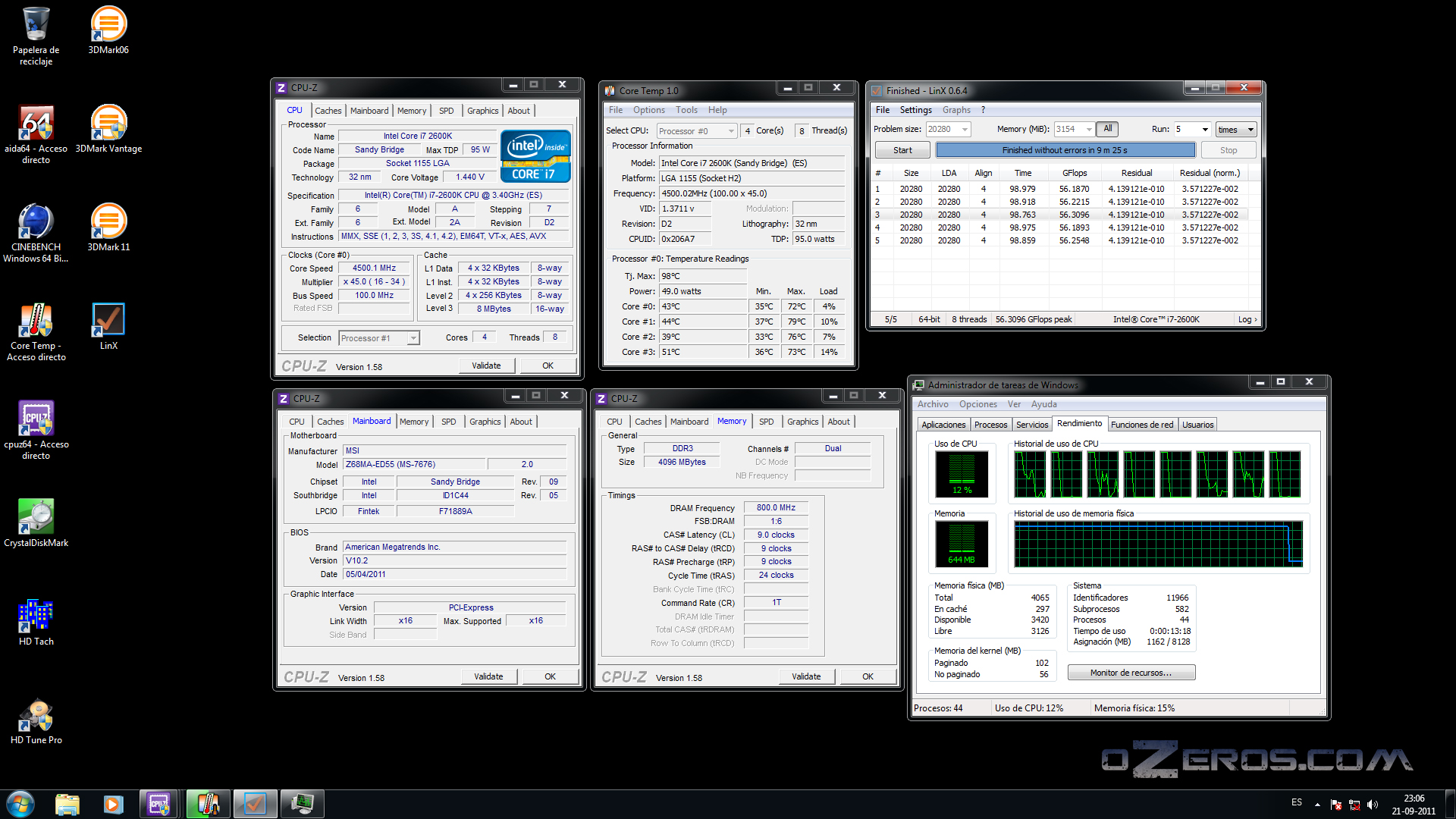Screen dimensions: 1456x819
Task: Open the Select CPU dropdown in Core Temp
Action: click(697, 131)
